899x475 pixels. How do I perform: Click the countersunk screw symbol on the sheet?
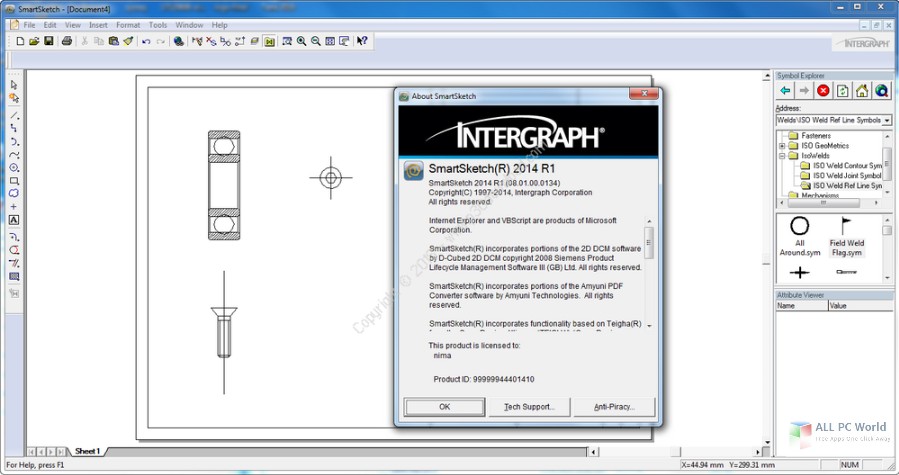click(x=224, y=333)
